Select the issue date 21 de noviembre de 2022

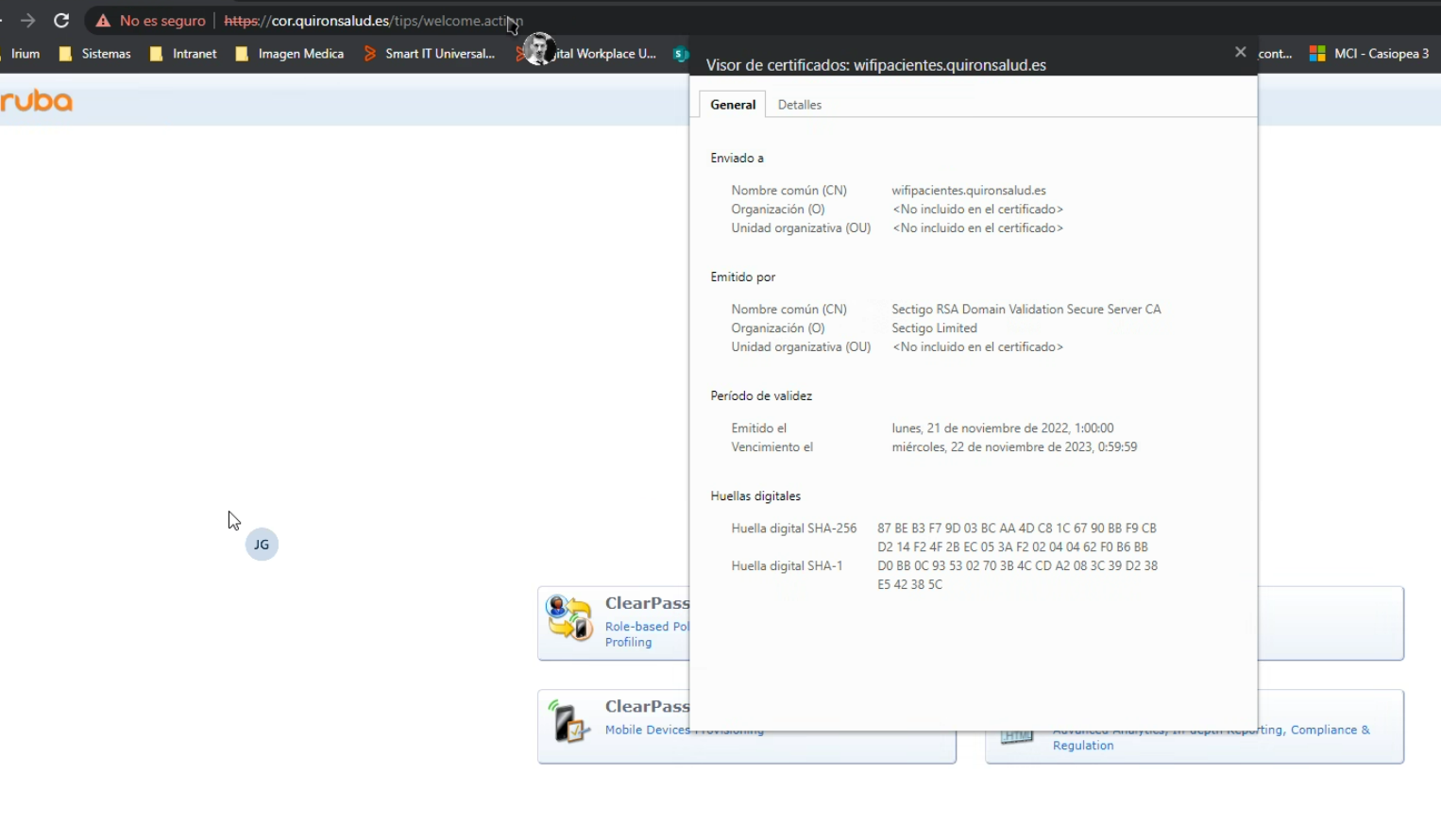[x=1003, y=428]
